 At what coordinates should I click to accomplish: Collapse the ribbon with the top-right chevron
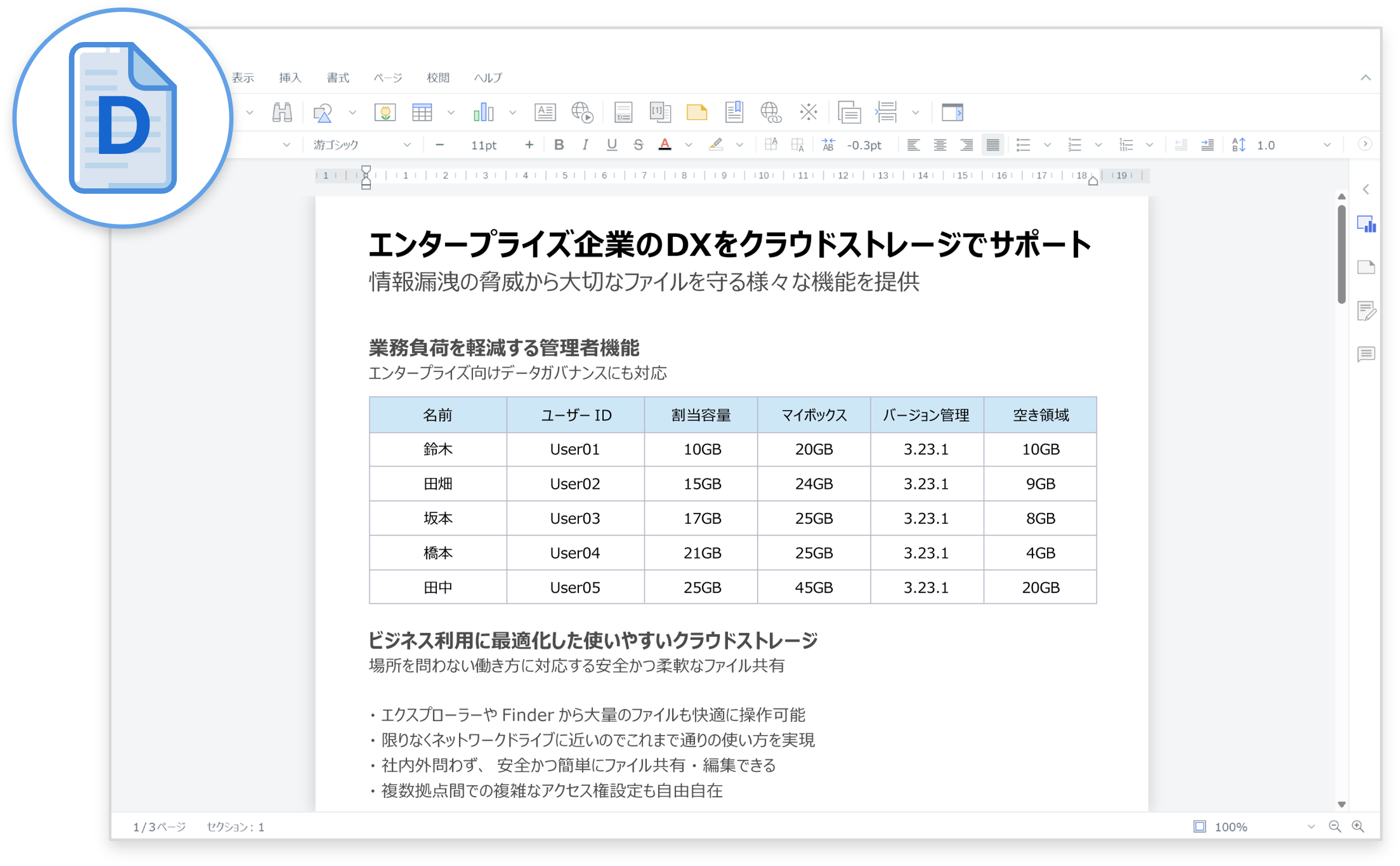(x=1365, y=78)
